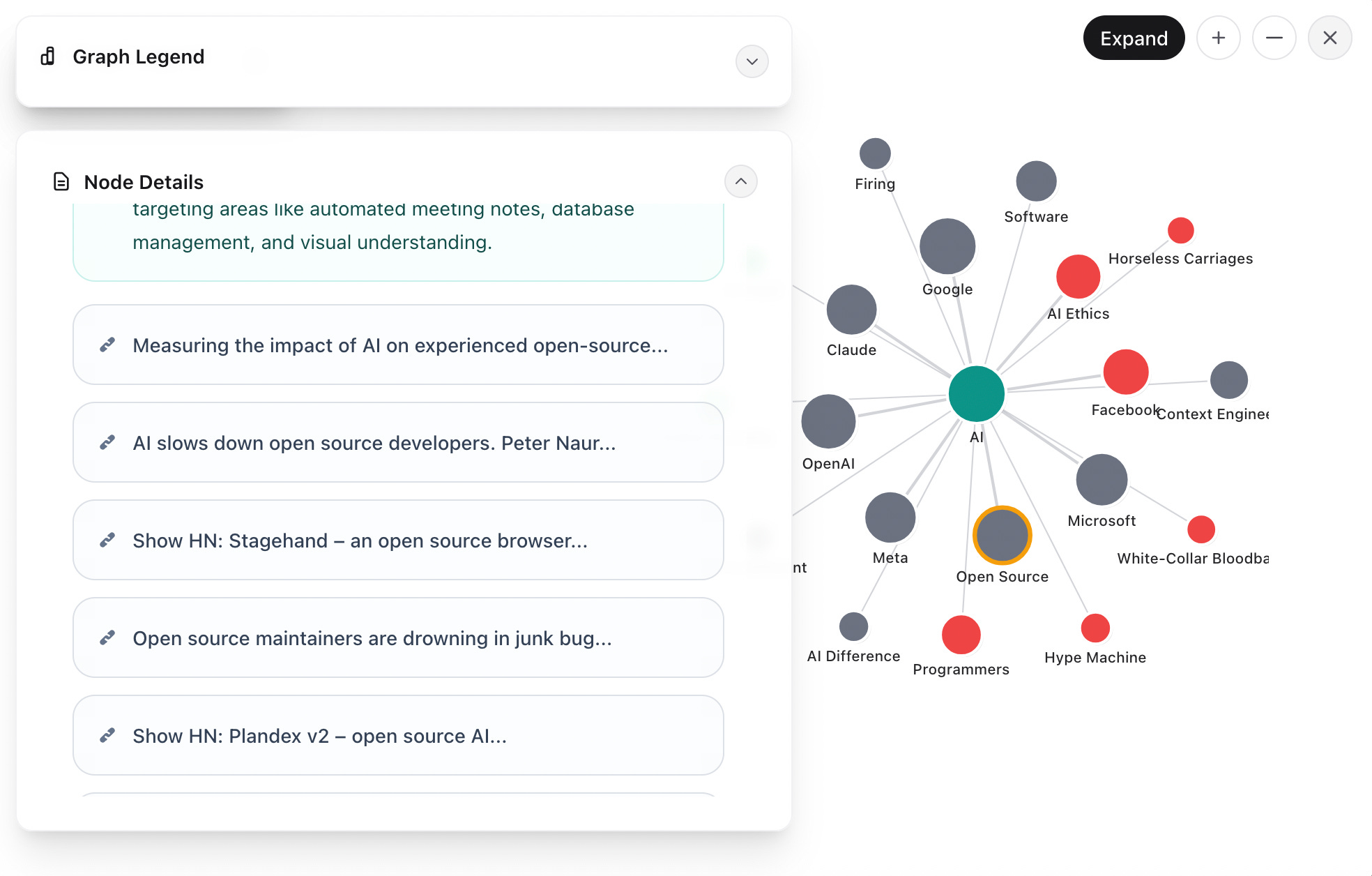1372x876 pixels.
Task: Open 'AI slows down open source developers' link
Action: tap(374, 443)
